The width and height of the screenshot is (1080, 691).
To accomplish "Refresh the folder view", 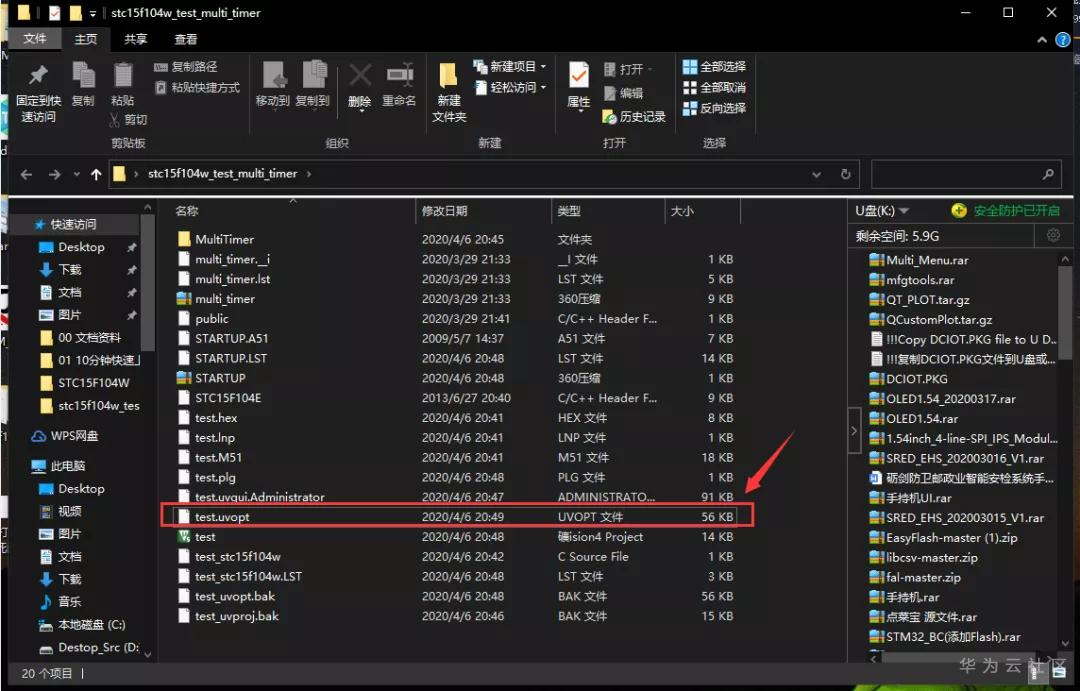I will (846, 174).
